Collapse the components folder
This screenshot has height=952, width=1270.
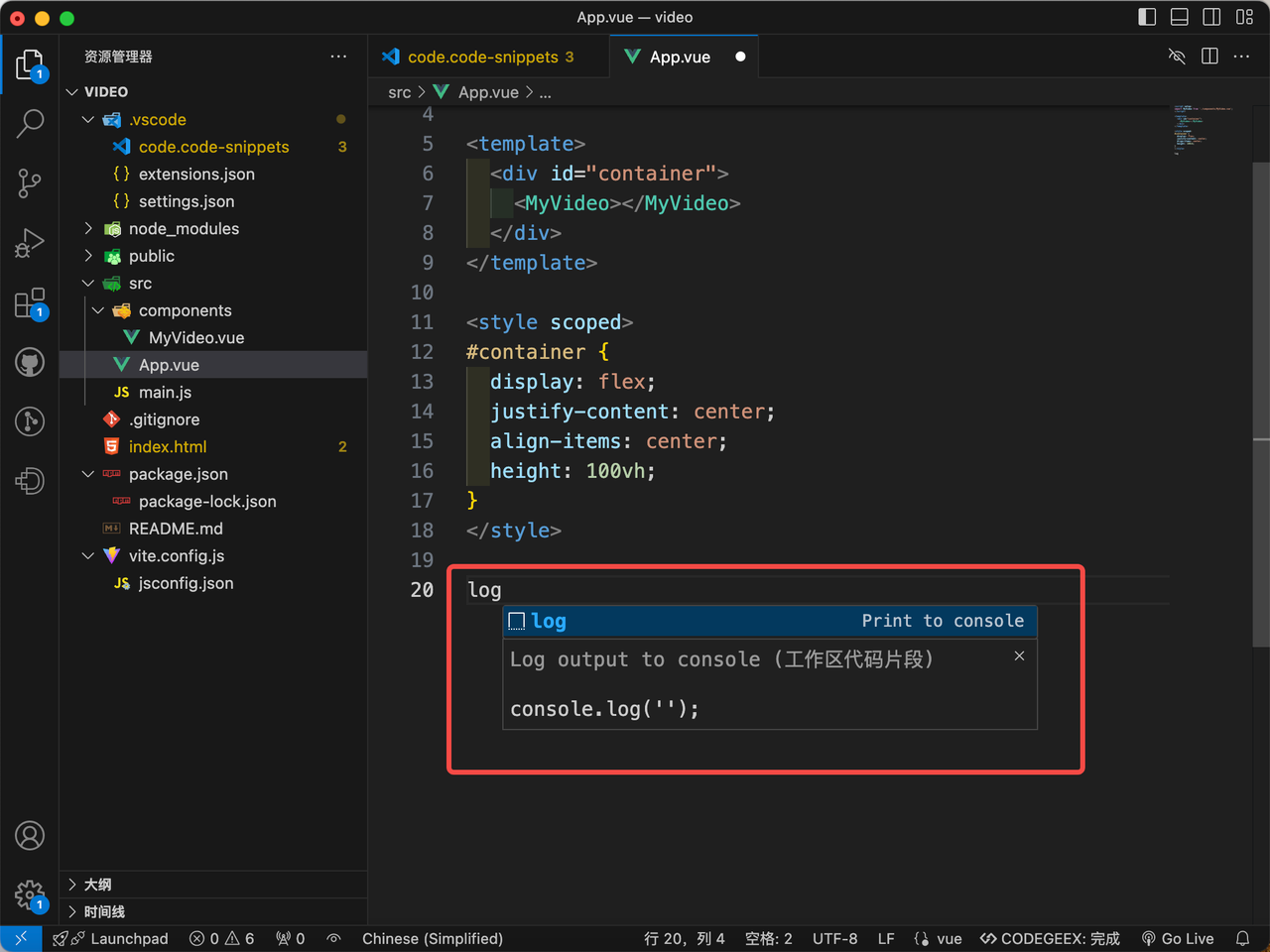click(98, 310)
